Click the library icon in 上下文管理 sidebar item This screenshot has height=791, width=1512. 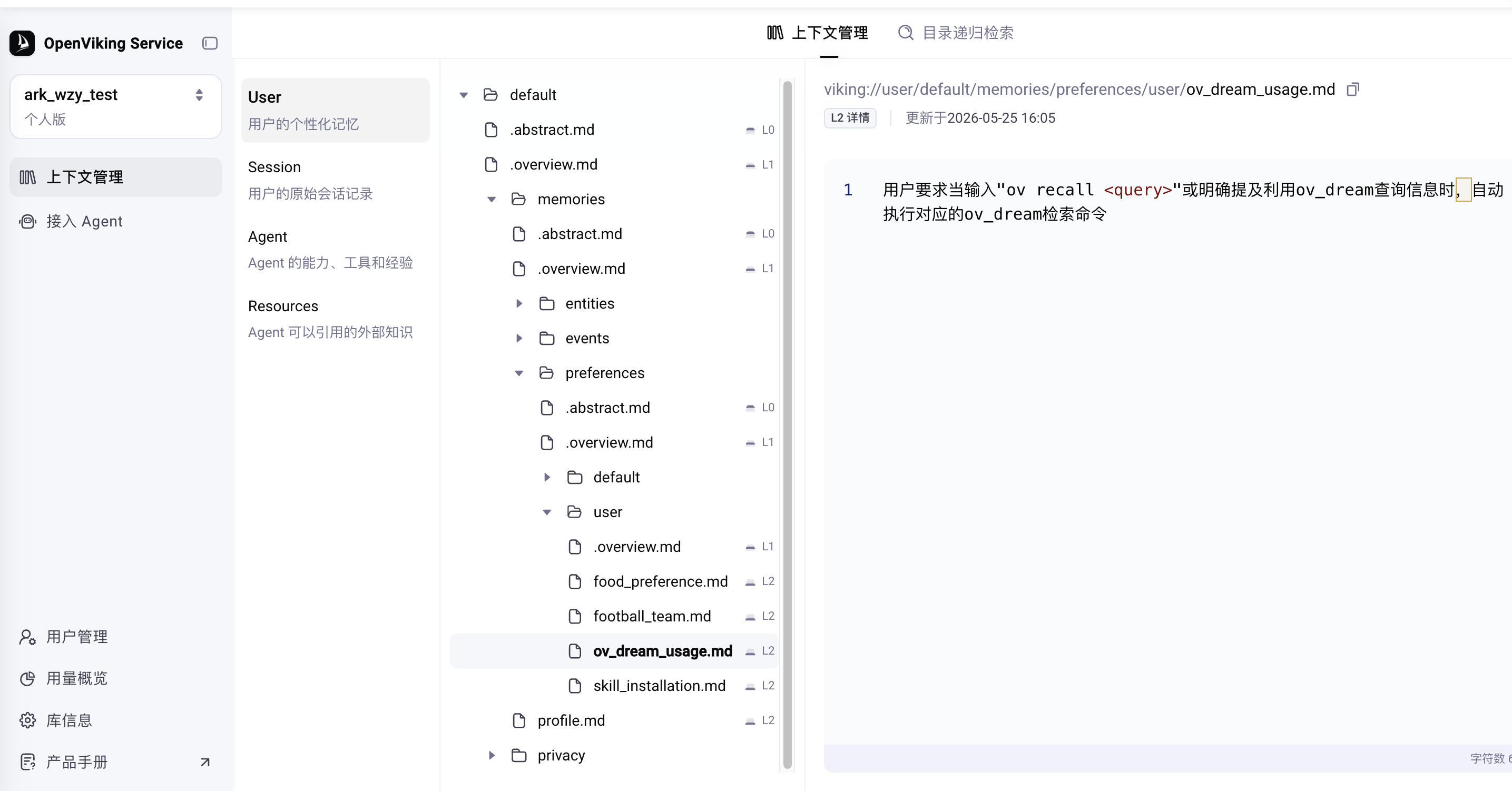(x=27, y=177)
